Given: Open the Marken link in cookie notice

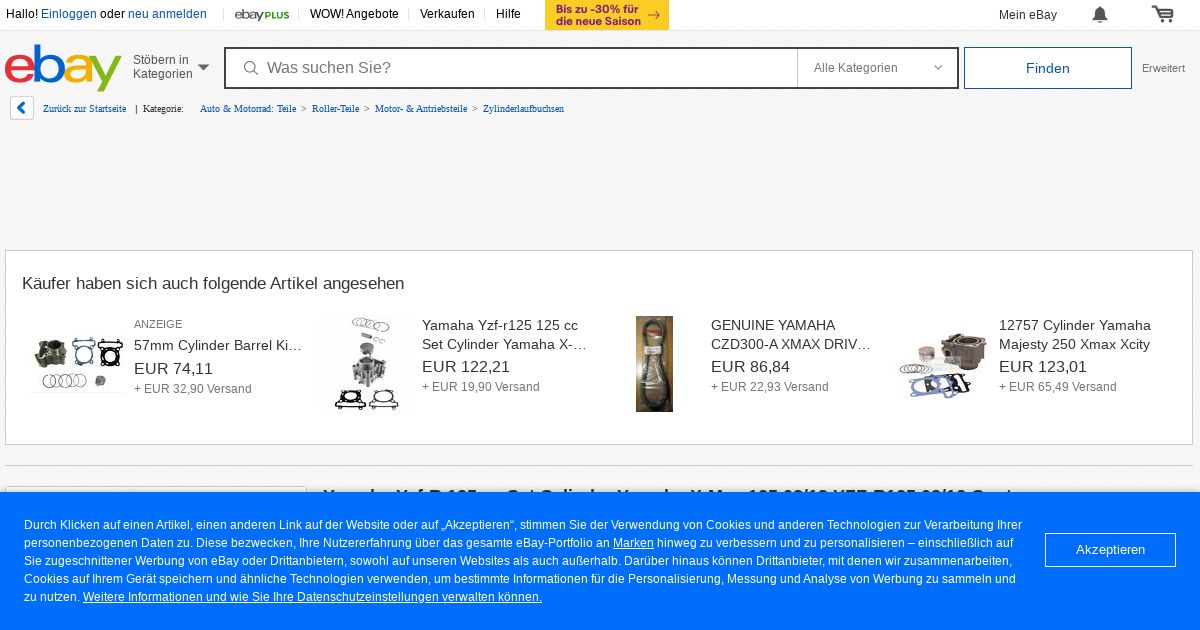Looking at the screenshot, I should [633, 543].
